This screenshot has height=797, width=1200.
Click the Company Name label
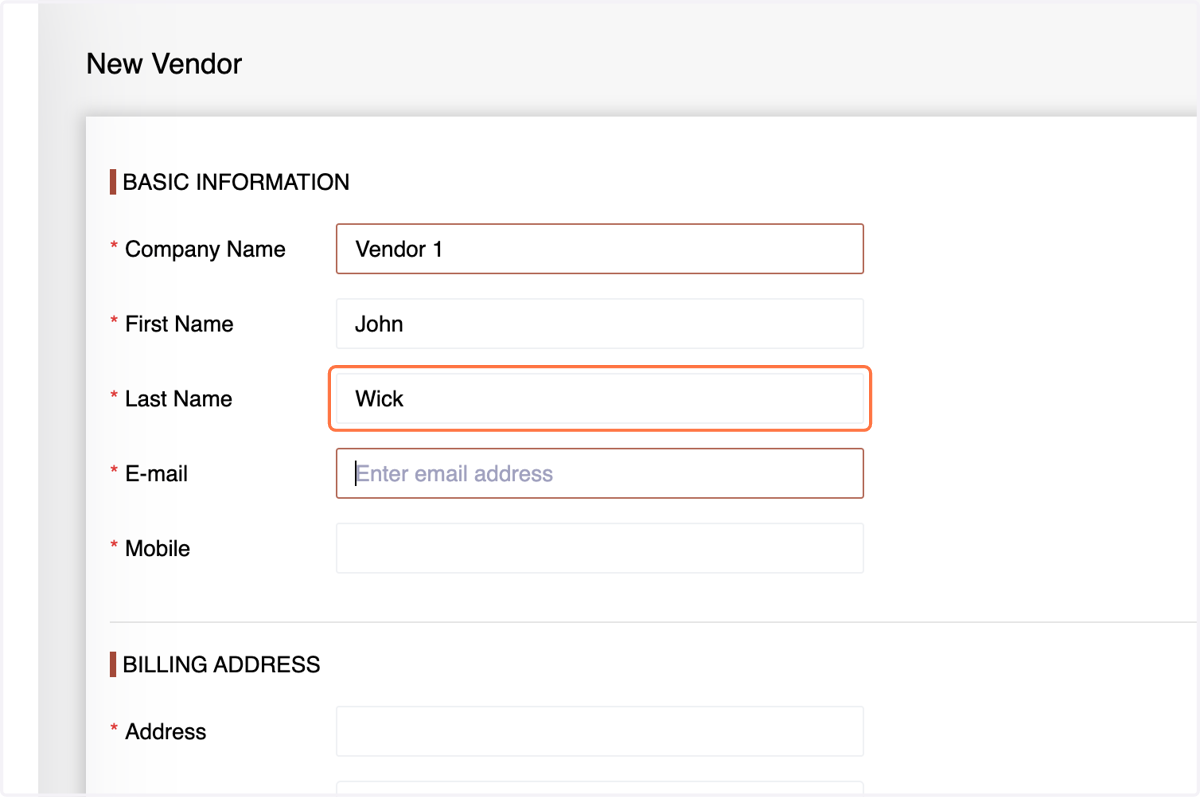click(205, 250)
